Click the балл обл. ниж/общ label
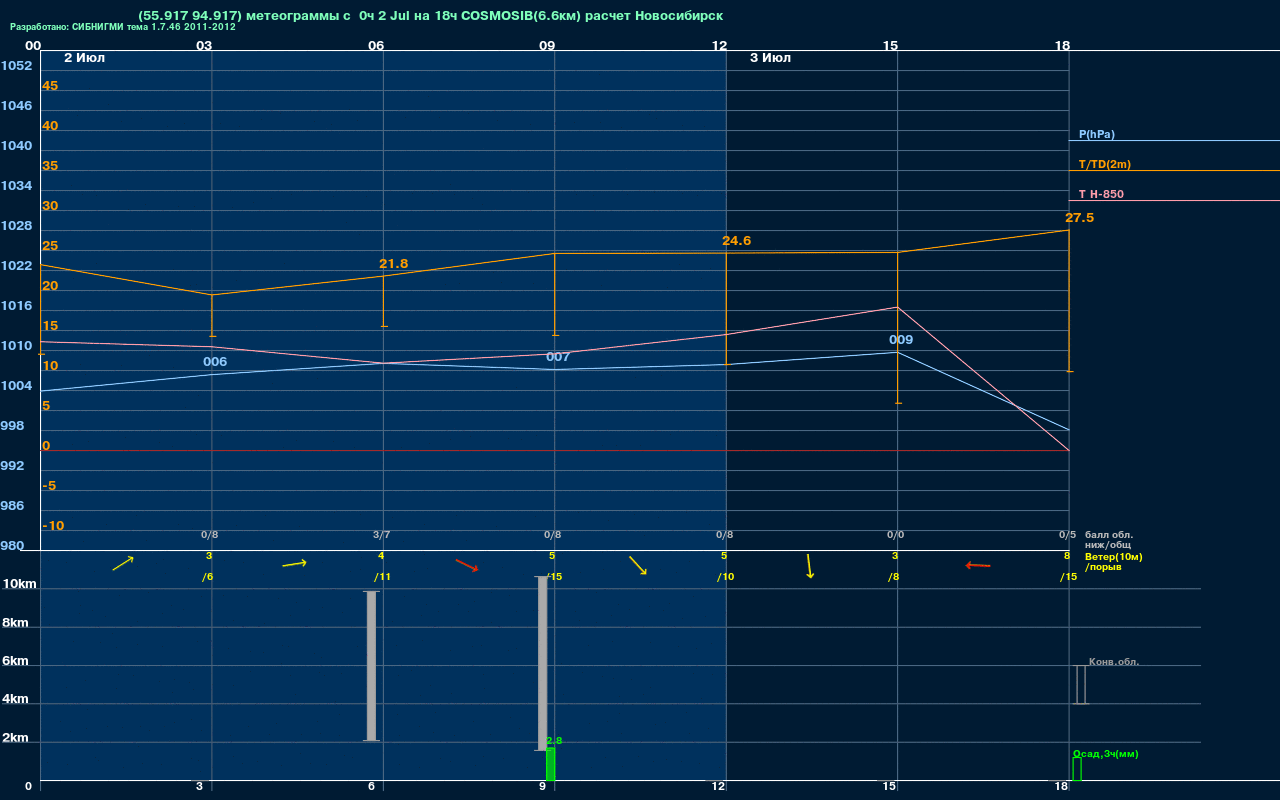Image resolution: width=1280 pixels, height=800 pixels. pyautogui.click(x=1108, y=540)
